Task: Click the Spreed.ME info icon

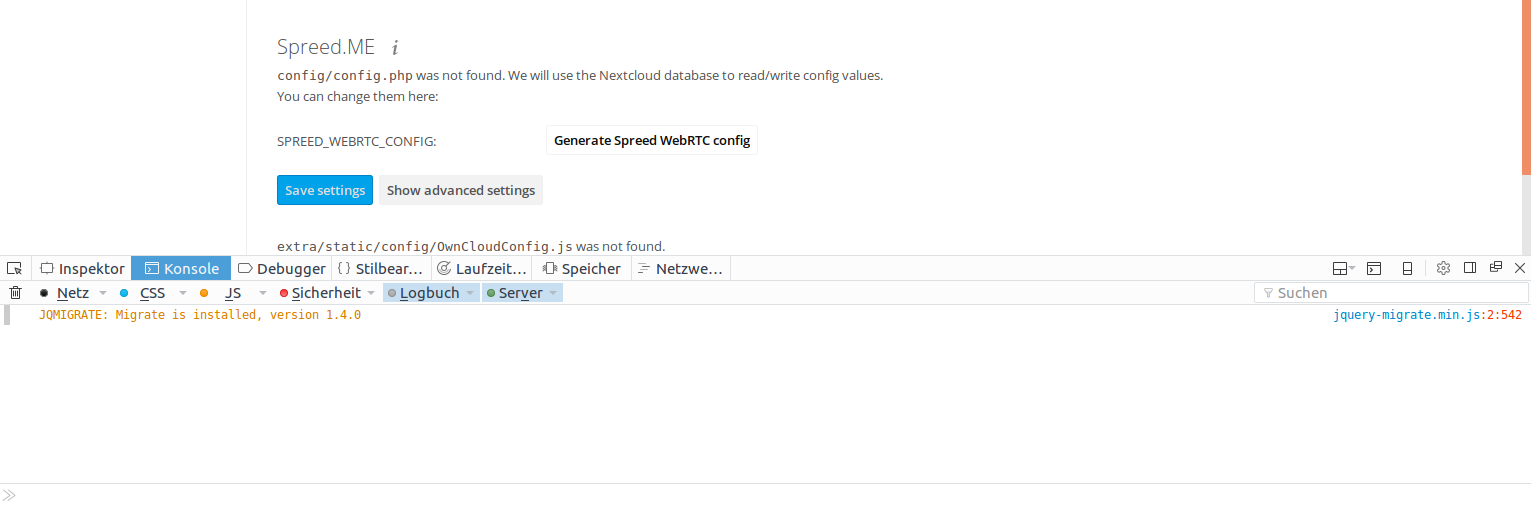Action: point(395,47)
